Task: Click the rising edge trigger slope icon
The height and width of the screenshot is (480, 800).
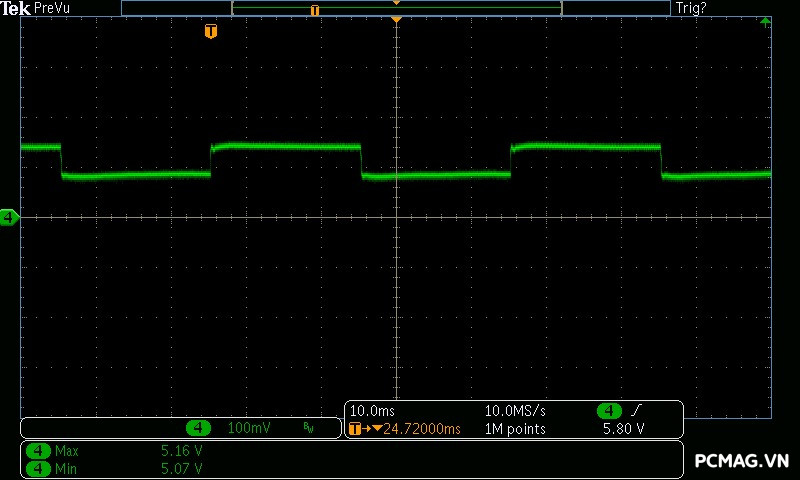Action: [637, 411]
